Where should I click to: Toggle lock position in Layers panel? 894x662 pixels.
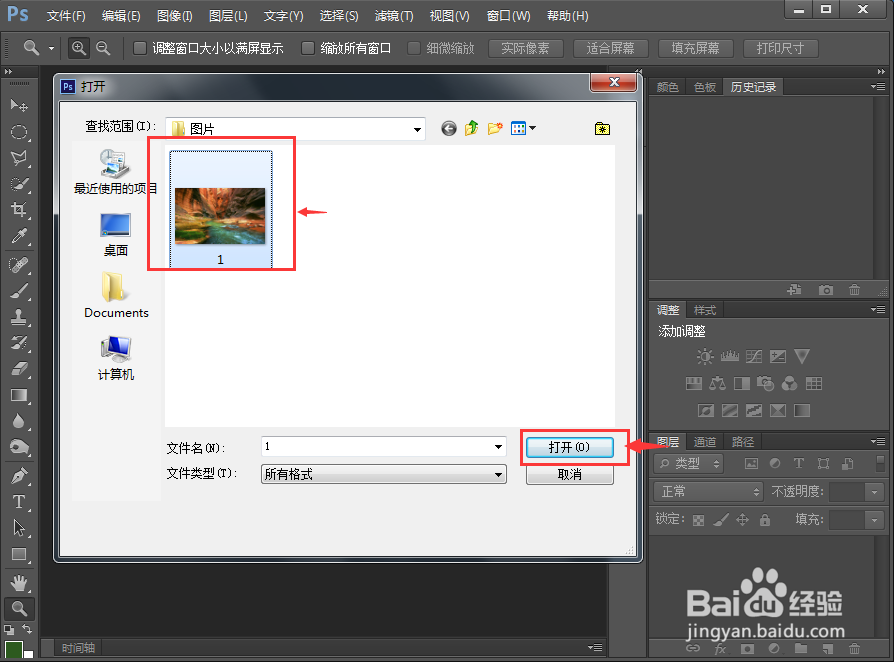[742, 519]
